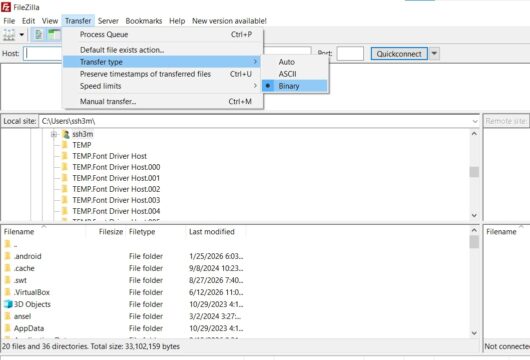
Task: Sort by Filetype column header
Action: [x=155, y=232]
